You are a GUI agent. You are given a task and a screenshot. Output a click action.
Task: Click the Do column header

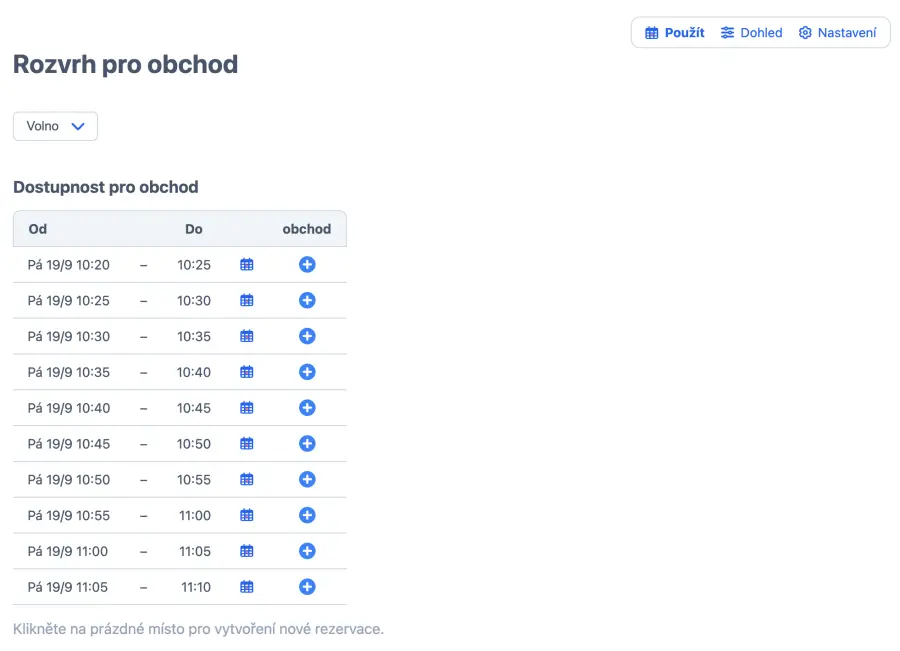(x=194, y=229)
